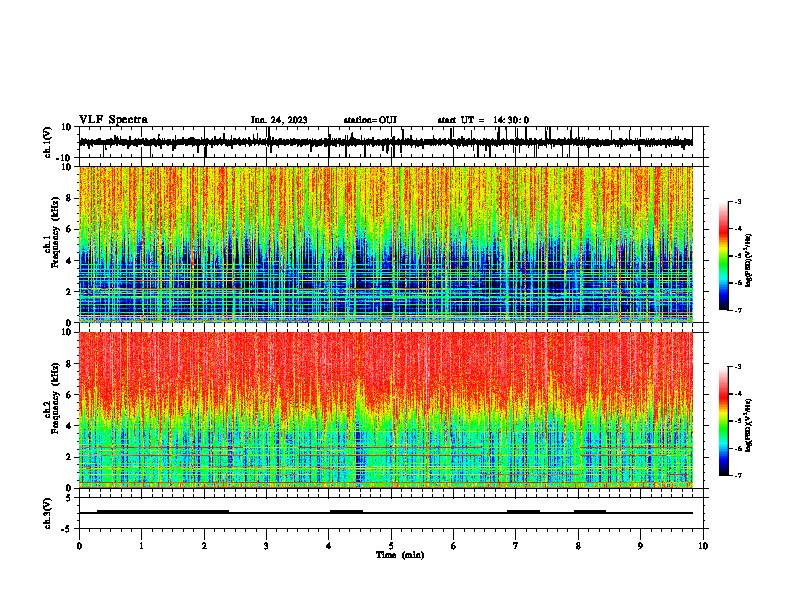
Task: Click the time axis tick label '8'
Action: pyautogui.click(x=578, y=546)
